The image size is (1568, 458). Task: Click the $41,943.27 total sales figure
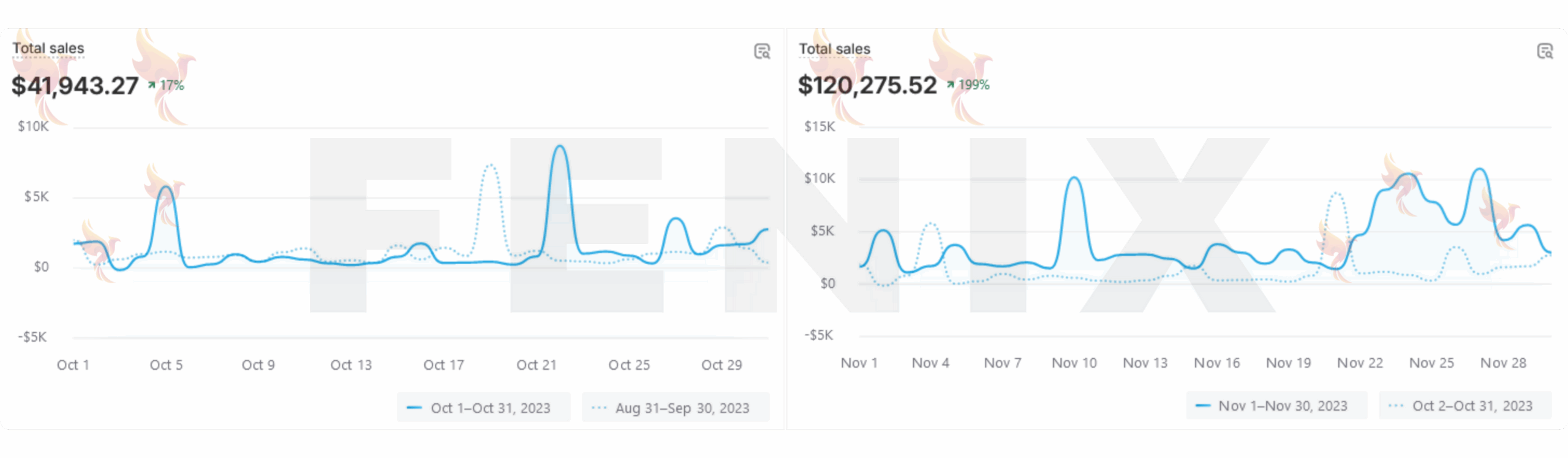click(x=75, y=85)
